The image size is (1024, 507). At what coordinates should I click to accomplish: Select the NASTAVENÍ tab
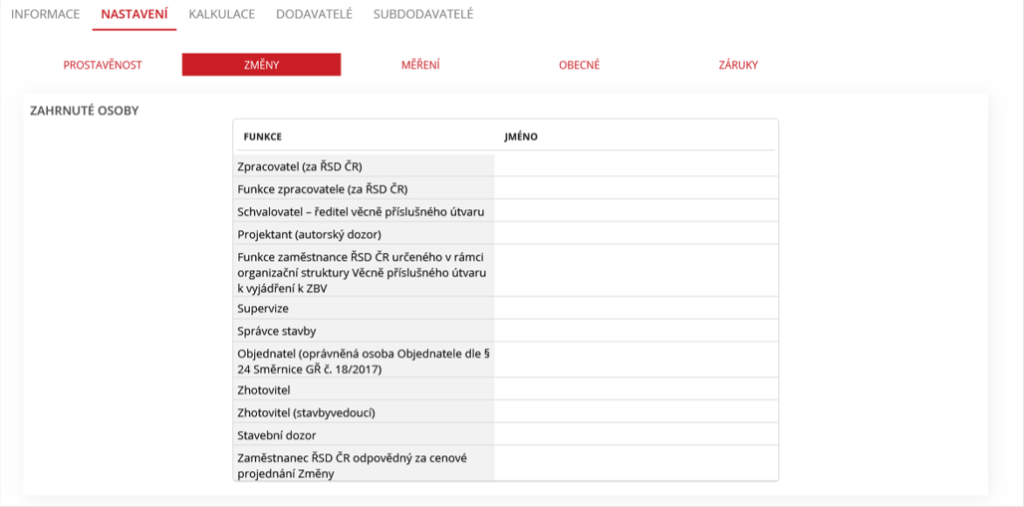134,14
